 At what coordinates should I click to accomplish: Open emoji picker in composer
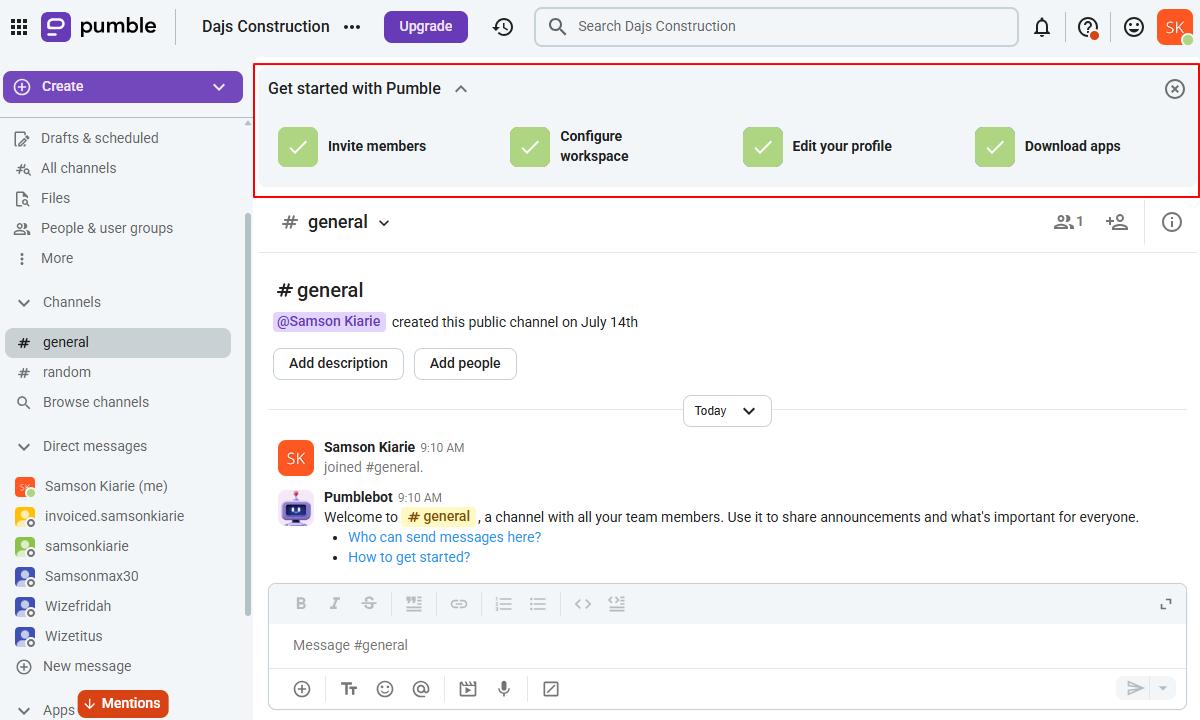[385, 688]
